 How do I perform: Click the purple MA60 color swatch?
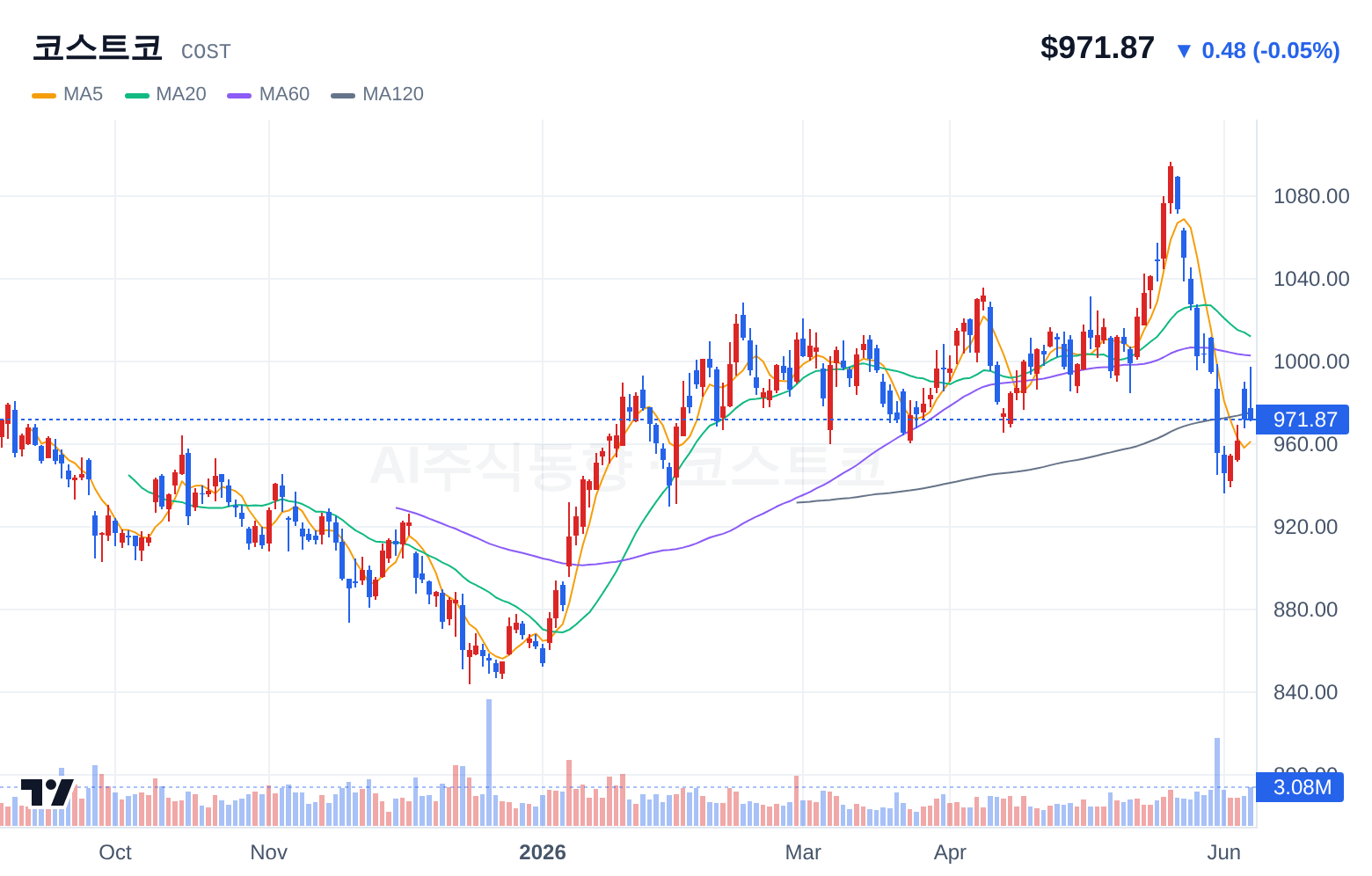tap(239, 95)
